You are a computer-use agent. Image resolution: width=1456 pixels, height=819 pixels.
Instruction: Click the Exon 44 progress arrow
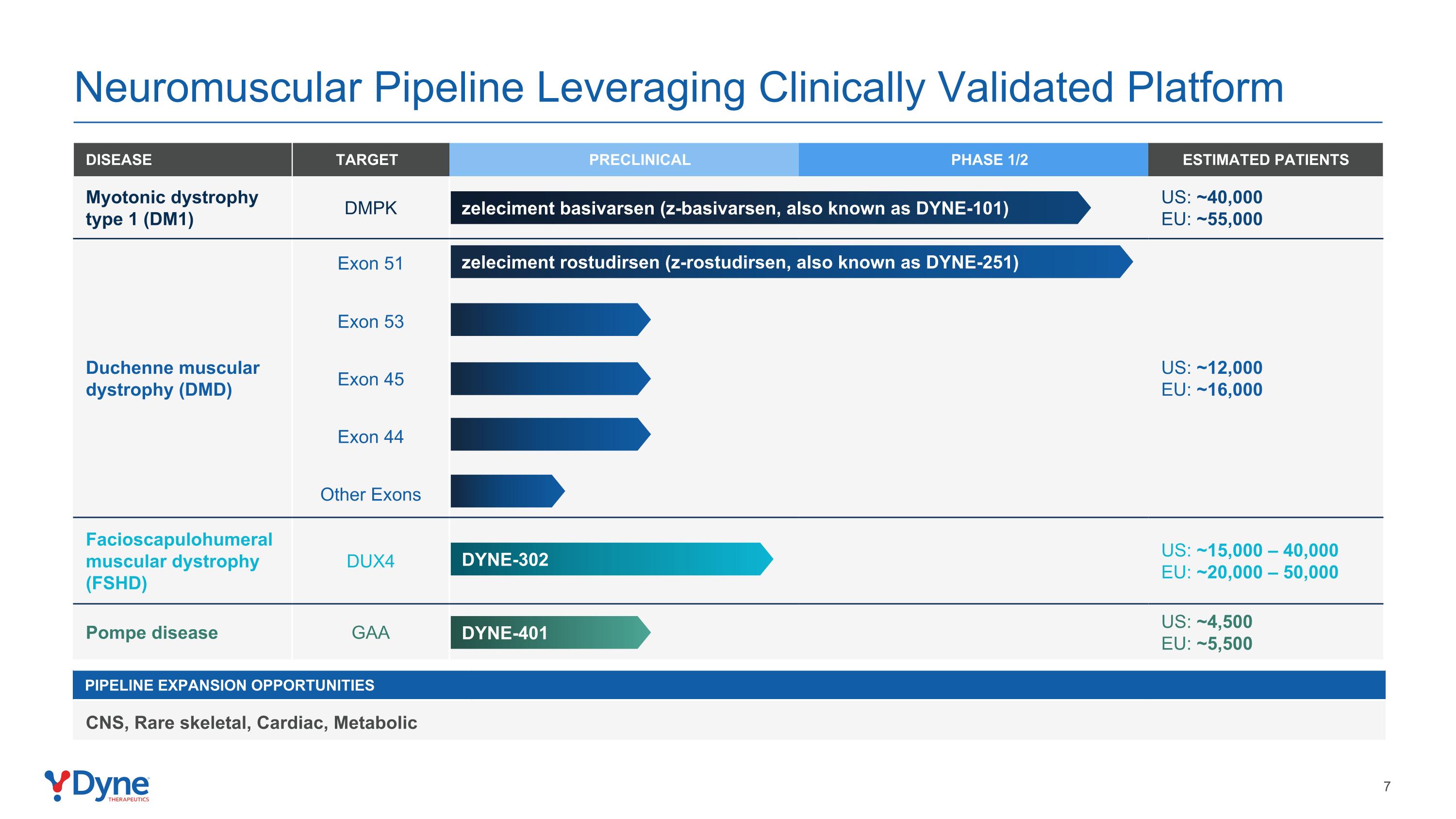click(x=549, y=435)
